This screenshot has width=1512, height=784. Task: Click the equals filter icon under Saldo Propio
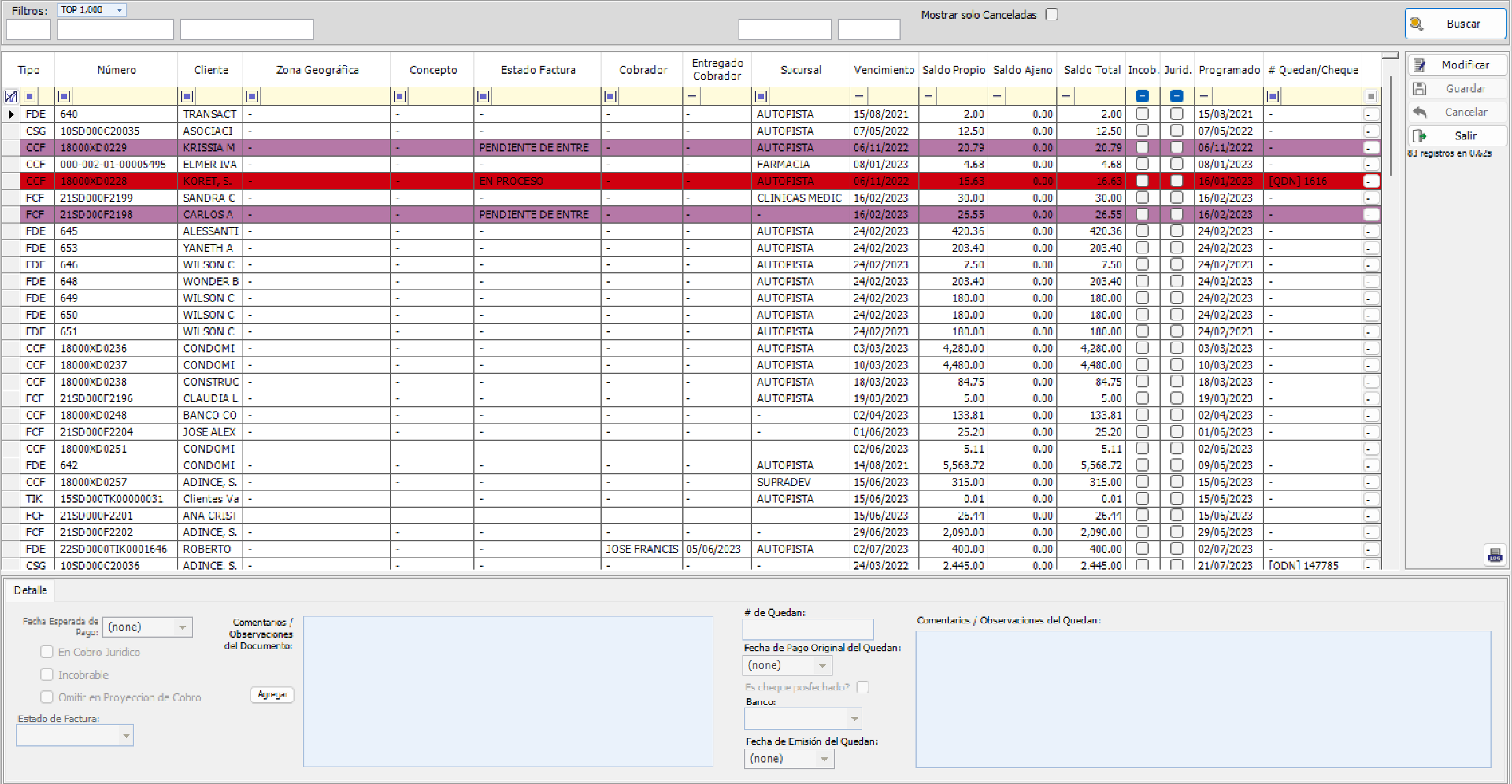tap(928, 96)
